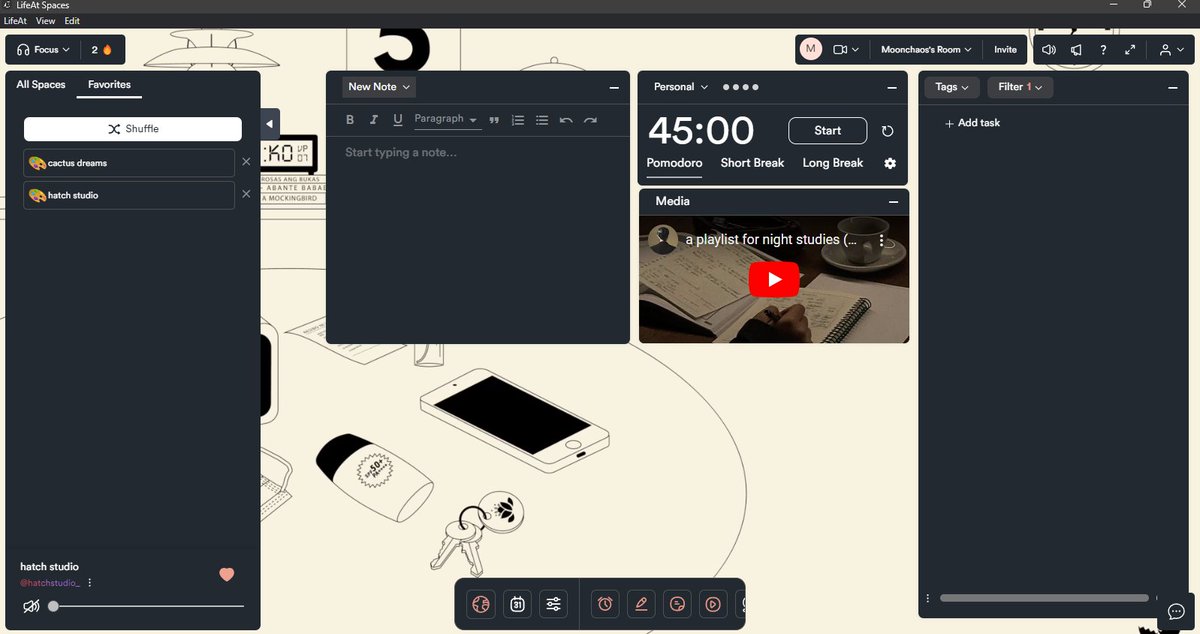The width and height of the screenshot is (1200, 634).
Task: Select the cactus dreams space
Action: point(129,163)
